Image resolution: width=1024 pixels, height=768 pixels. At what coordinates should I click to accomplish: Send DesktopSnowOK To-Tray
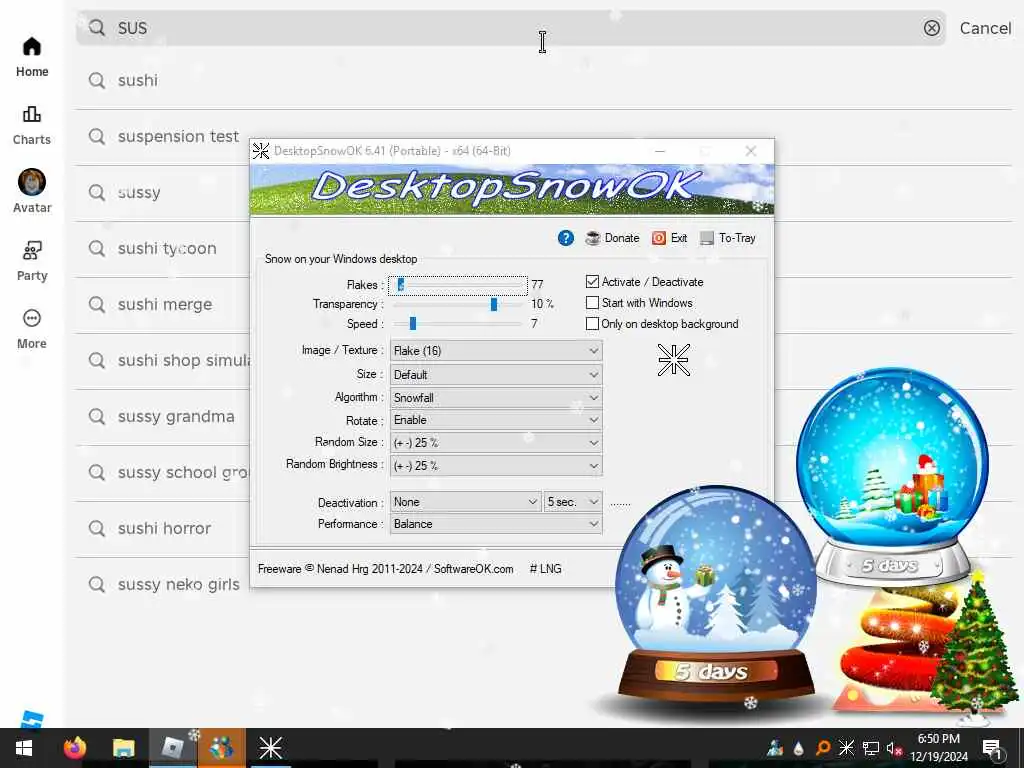(x=728, y=238)
